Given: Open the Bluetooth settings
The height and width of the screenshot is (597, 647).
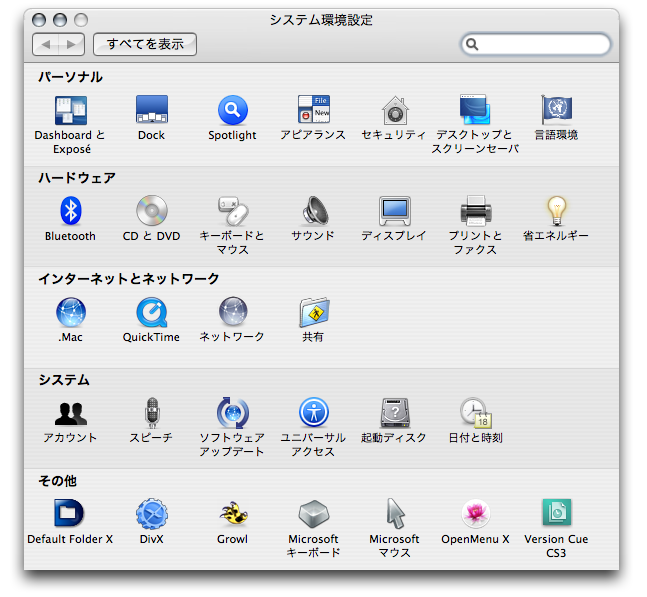Looking at the screenshot, I should pyautogui.click(x=70, y=212).
